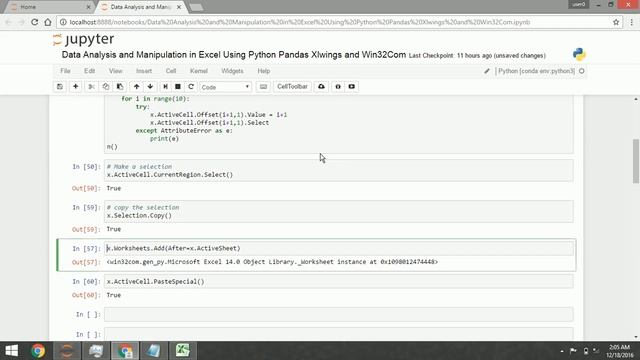Image resolution: width=640 pixels, height=360 pixels.
Task: Restart the kernel toolbar icon
Action: point(191,87)
